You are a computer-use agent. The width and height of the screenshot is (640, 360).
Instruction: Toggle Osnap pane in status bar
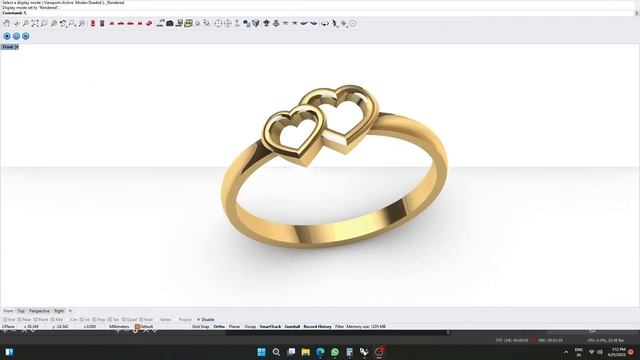(x=250, y=327)
